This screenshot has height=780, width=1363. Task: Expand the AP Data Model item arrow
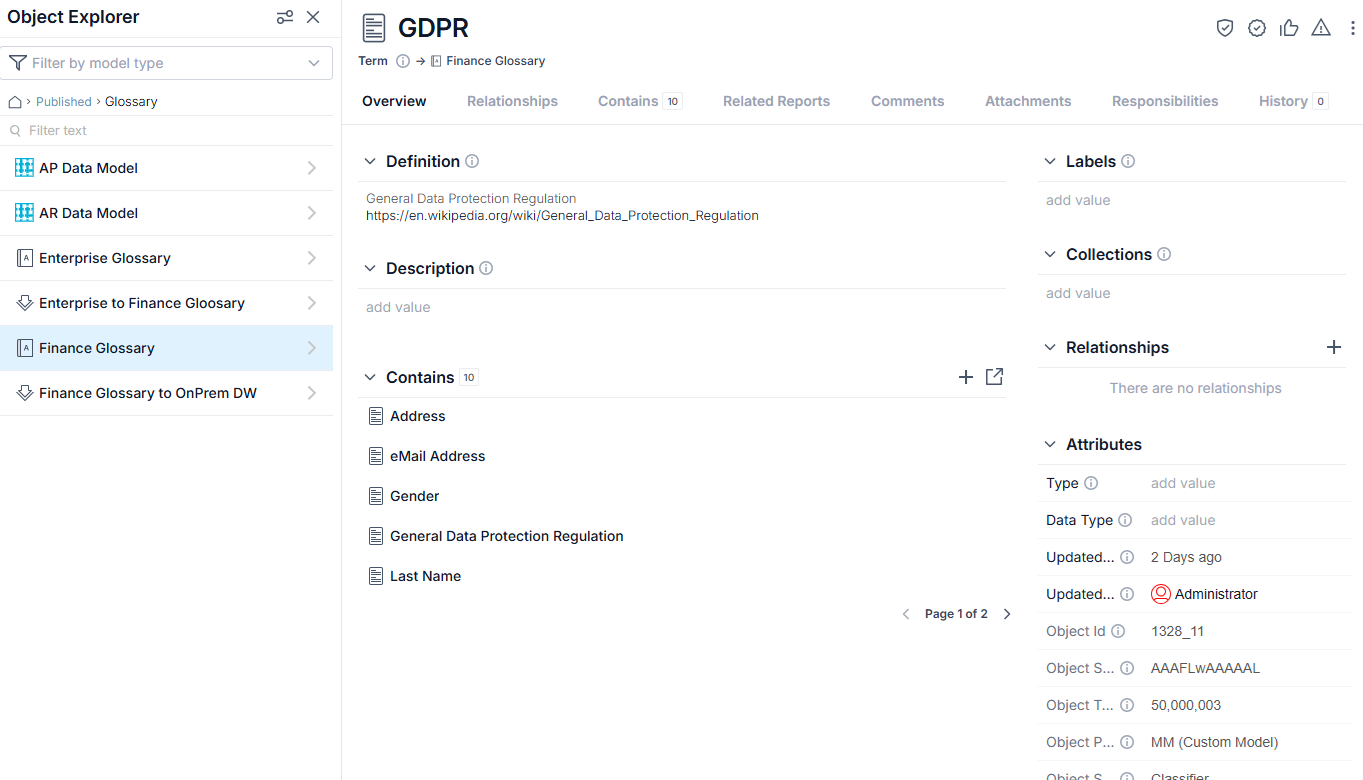312,168
